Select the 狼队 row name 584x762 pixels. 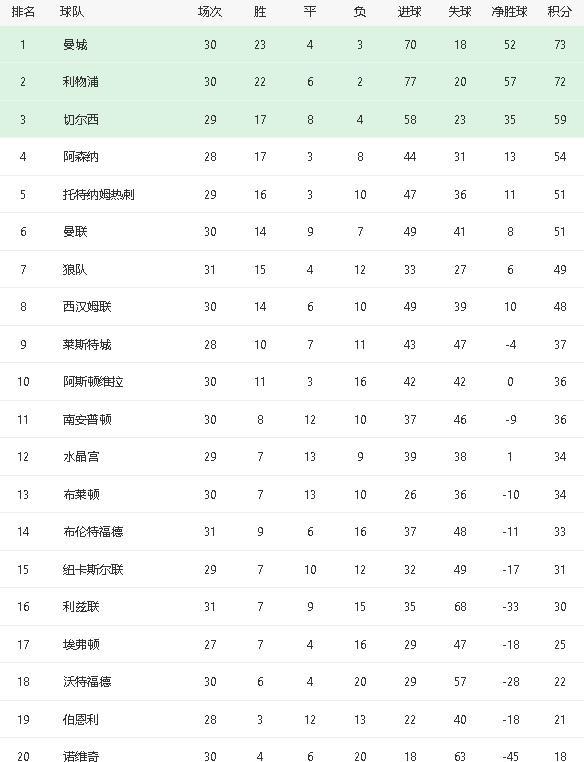[x=75, y=269]
